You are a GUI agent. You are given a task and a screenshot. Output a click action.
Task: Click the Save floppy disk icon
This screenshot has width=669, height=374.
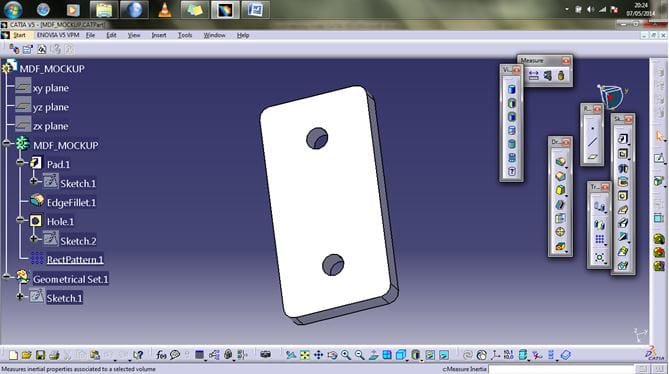click(40, 355)
